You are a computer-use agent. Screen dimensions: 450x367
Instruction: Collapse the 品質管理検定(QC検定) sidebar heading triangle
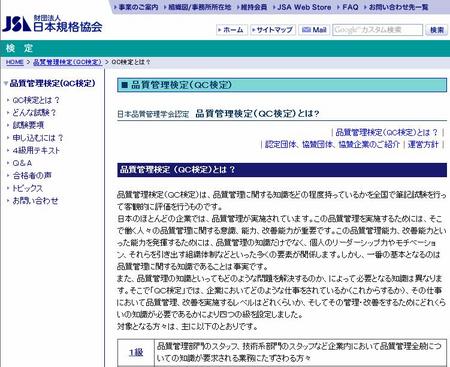[x=6, y=83]
